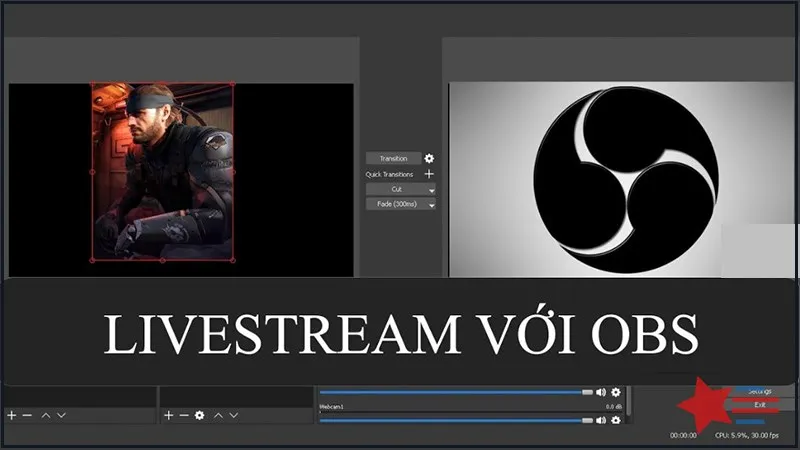Click the OBS logo program output view
This screenshot has width=800, height=450.
pyautogui.click(x=621, y=180)
